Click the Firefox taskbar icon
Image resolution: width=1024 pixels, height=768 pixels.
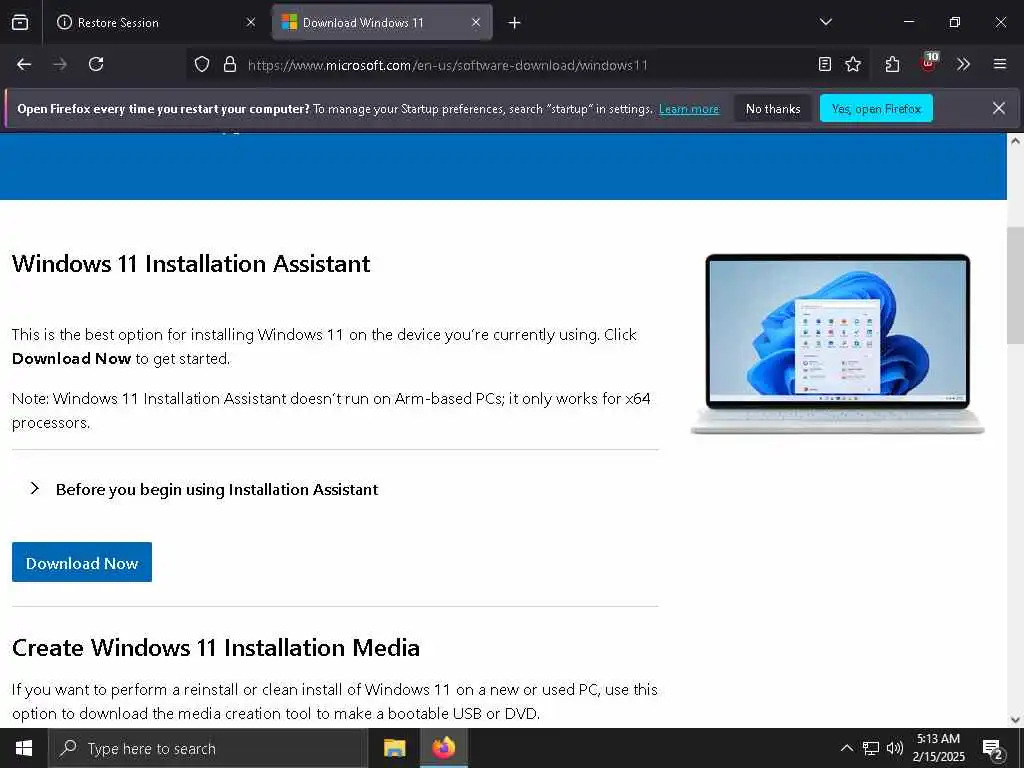click(444, 748)
